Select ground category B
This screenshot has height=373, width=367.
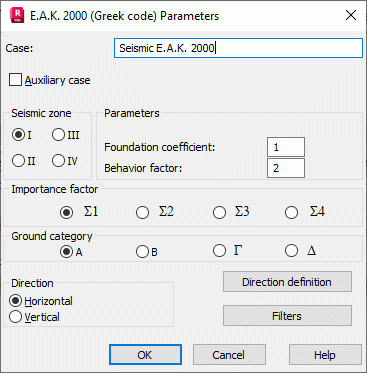143,252
